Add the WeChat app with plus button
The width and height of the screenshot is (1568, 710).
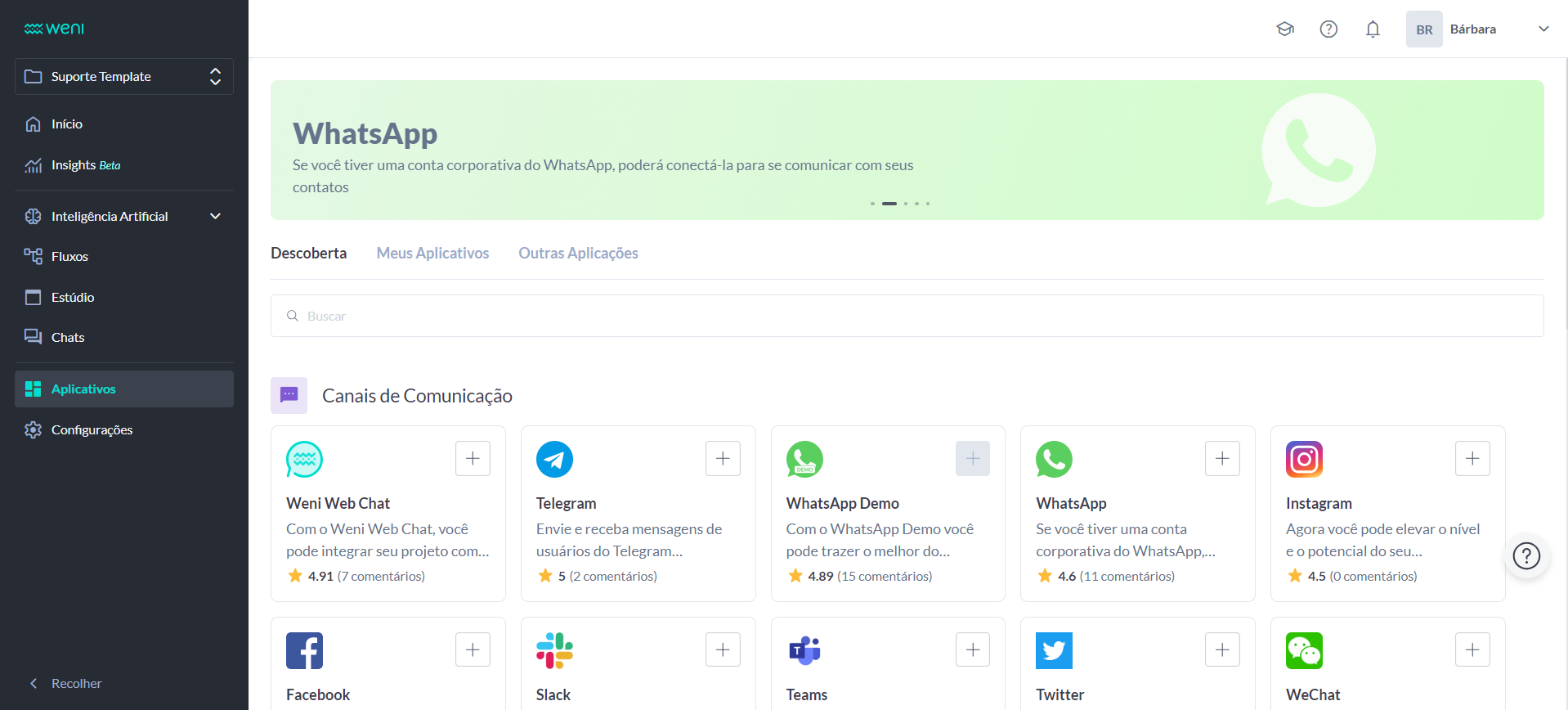pyautogui.click(x=1472, y=649)
